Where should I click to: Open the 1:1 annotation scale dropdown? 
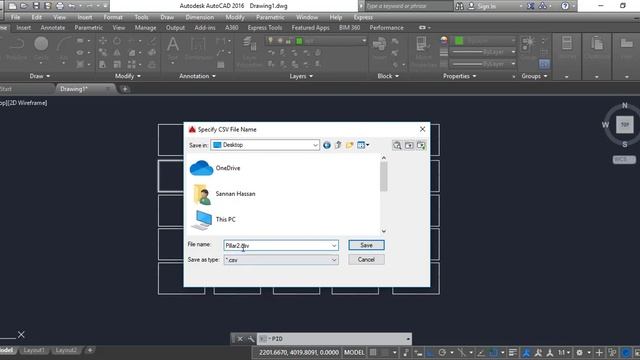pos(564,352)
